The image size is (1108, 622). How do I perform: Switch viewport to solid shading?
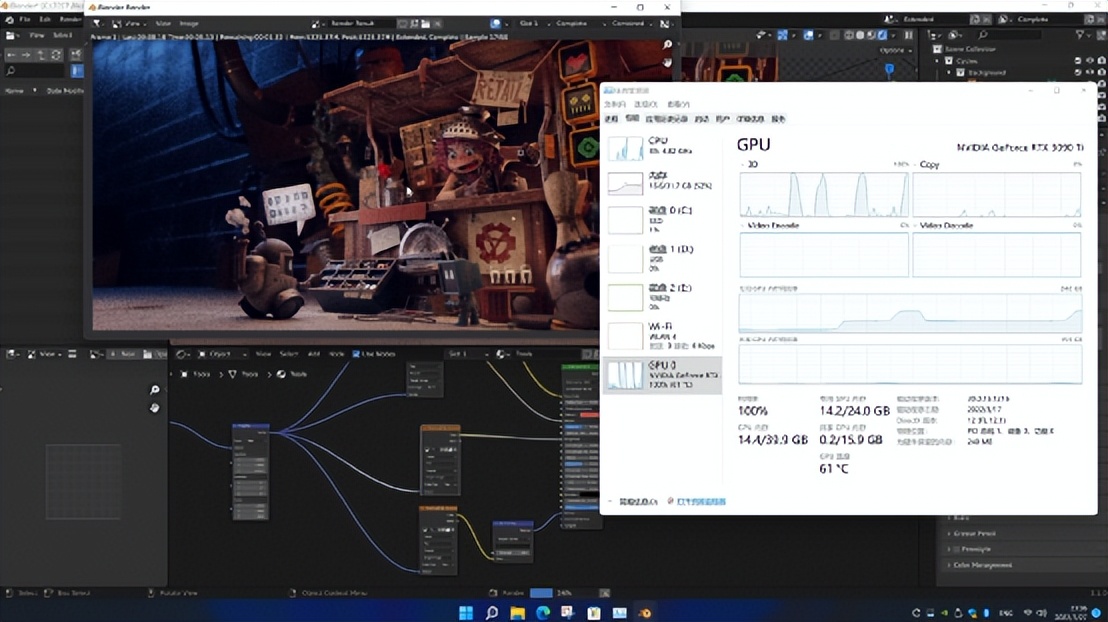[860, 35]
